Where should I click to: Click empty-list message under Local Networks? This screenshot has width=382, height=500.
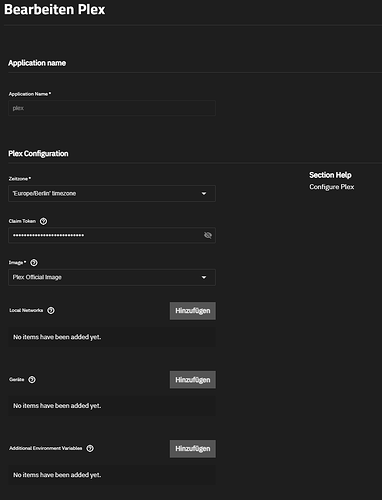(57, 337)
